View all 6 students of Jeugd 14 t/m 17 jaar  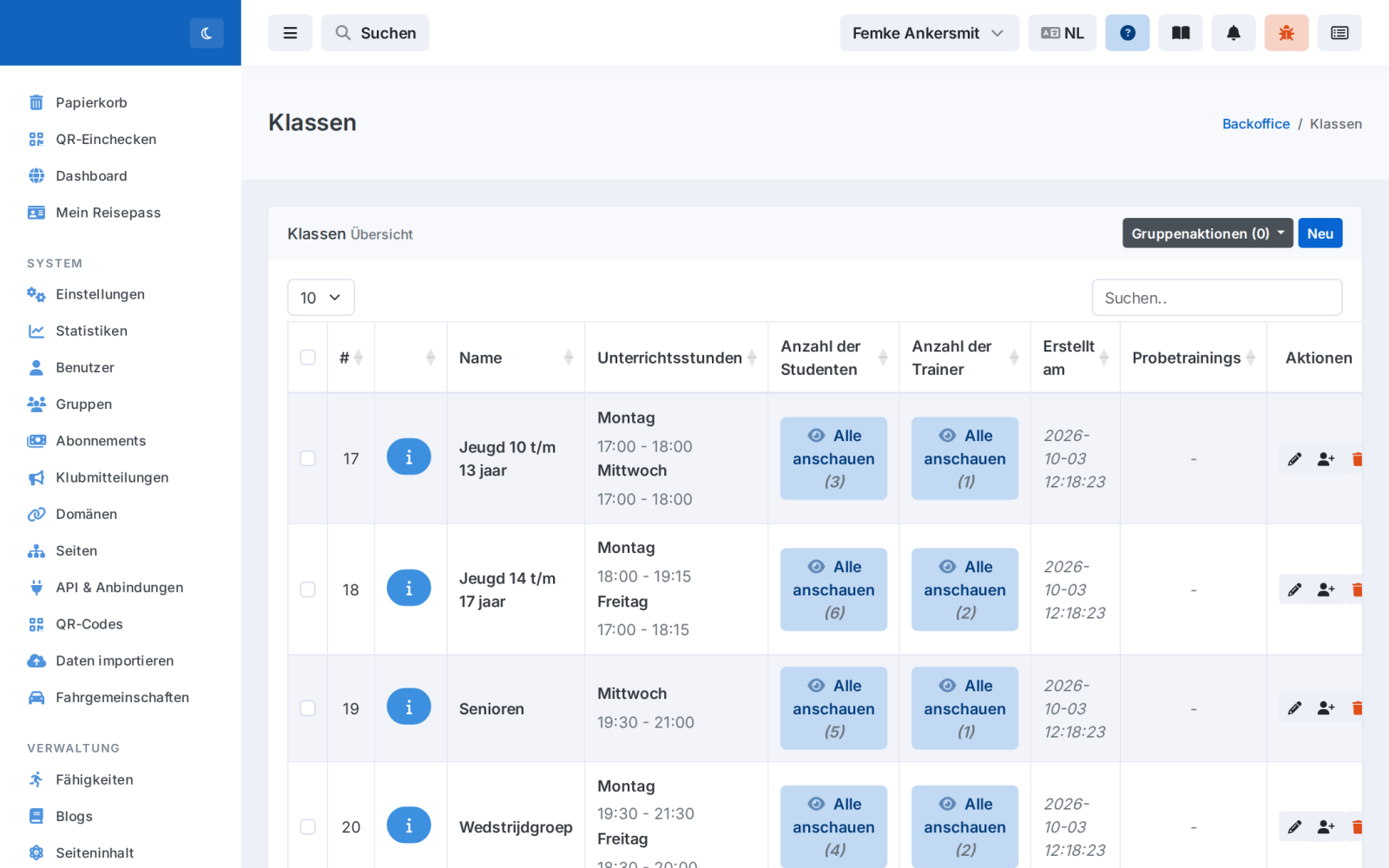833,589
